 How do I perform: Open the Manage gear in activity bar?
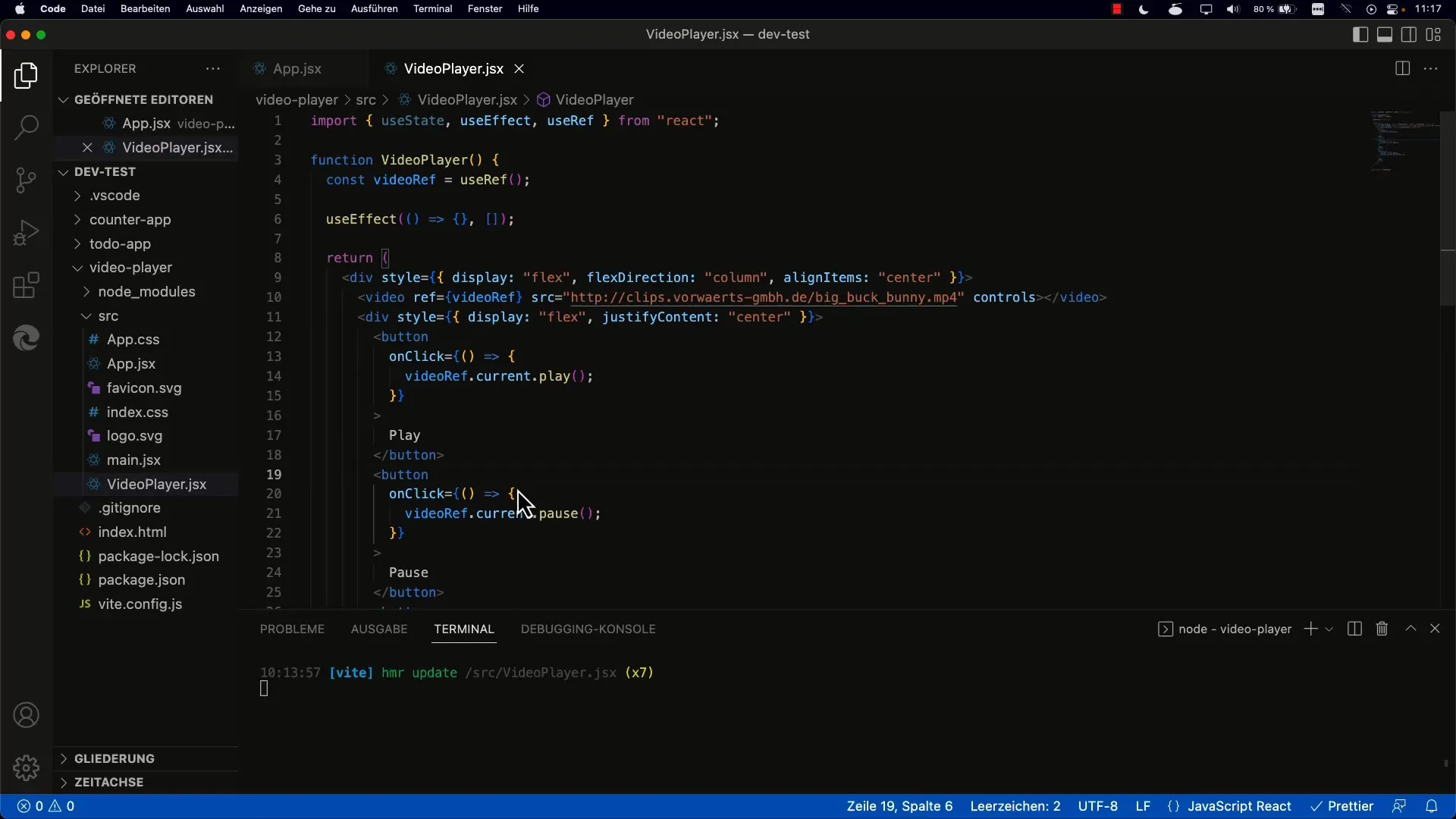click(26, 767)
